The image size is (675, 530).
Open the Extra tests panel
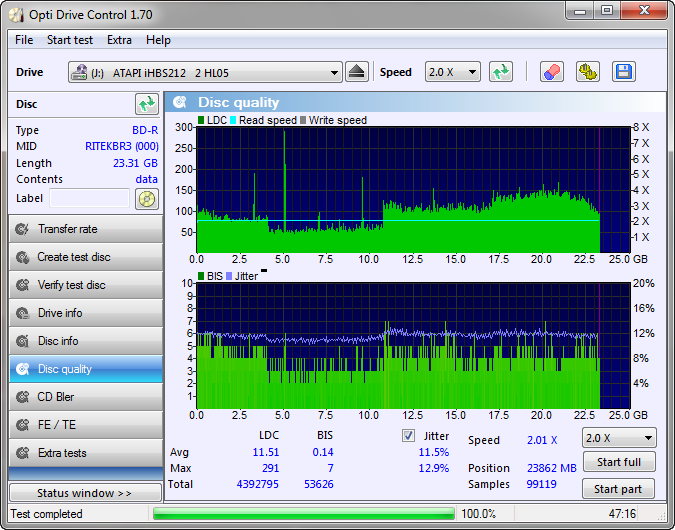(x=86, y=453)
